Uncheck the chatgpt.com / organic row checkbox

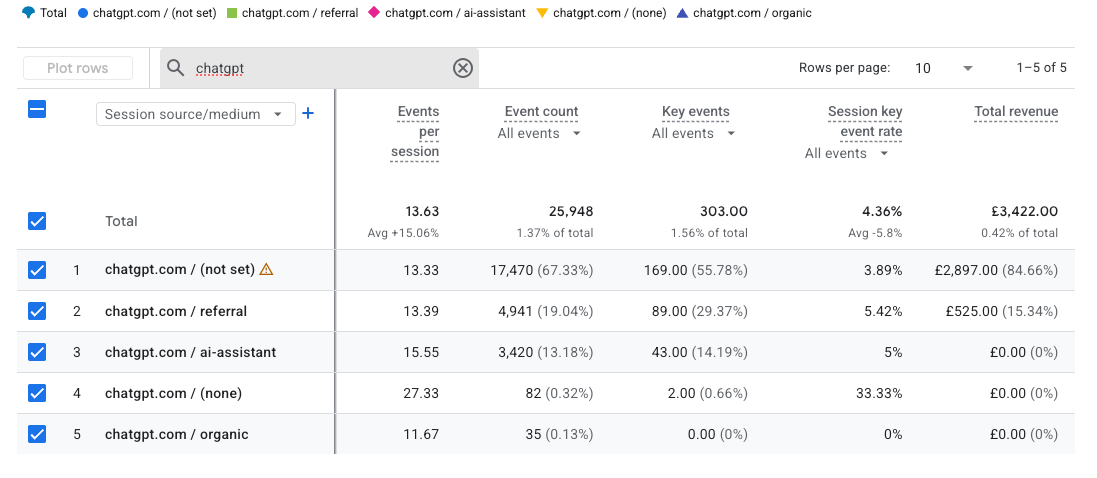pos(37,435)
